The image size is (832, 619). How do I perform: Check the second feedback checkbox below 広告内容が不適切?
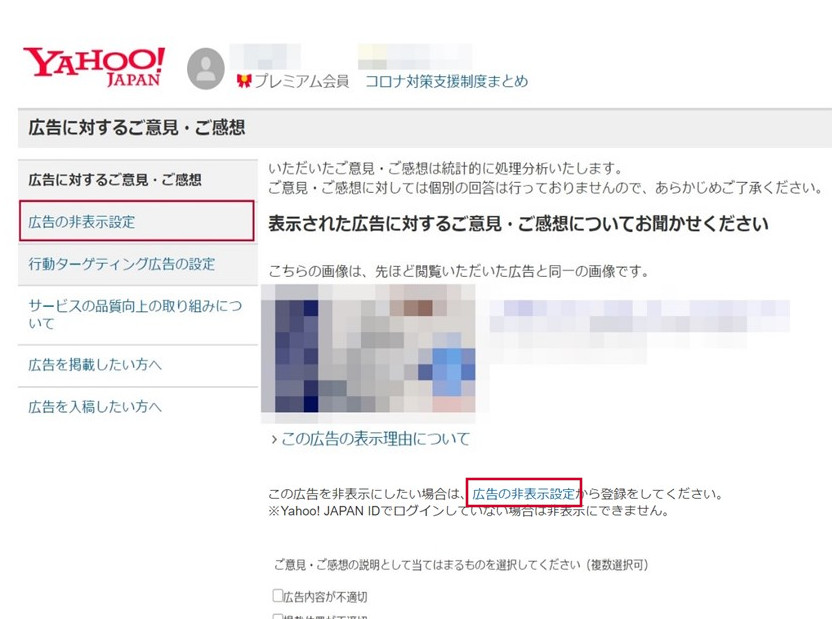click(x=276, y=614)
